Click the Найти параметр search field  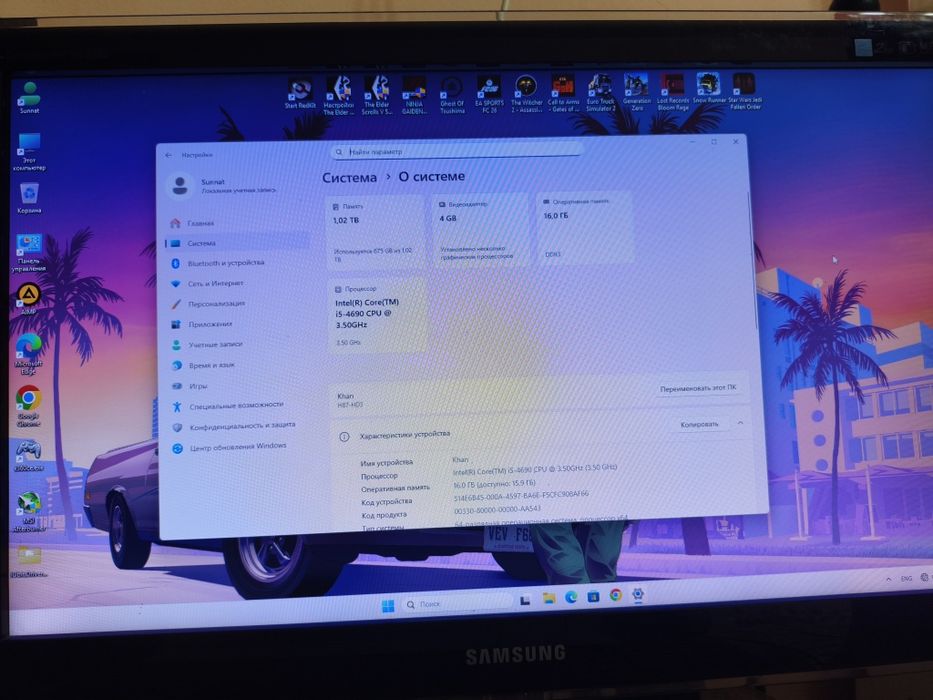[x=456, y=151]
